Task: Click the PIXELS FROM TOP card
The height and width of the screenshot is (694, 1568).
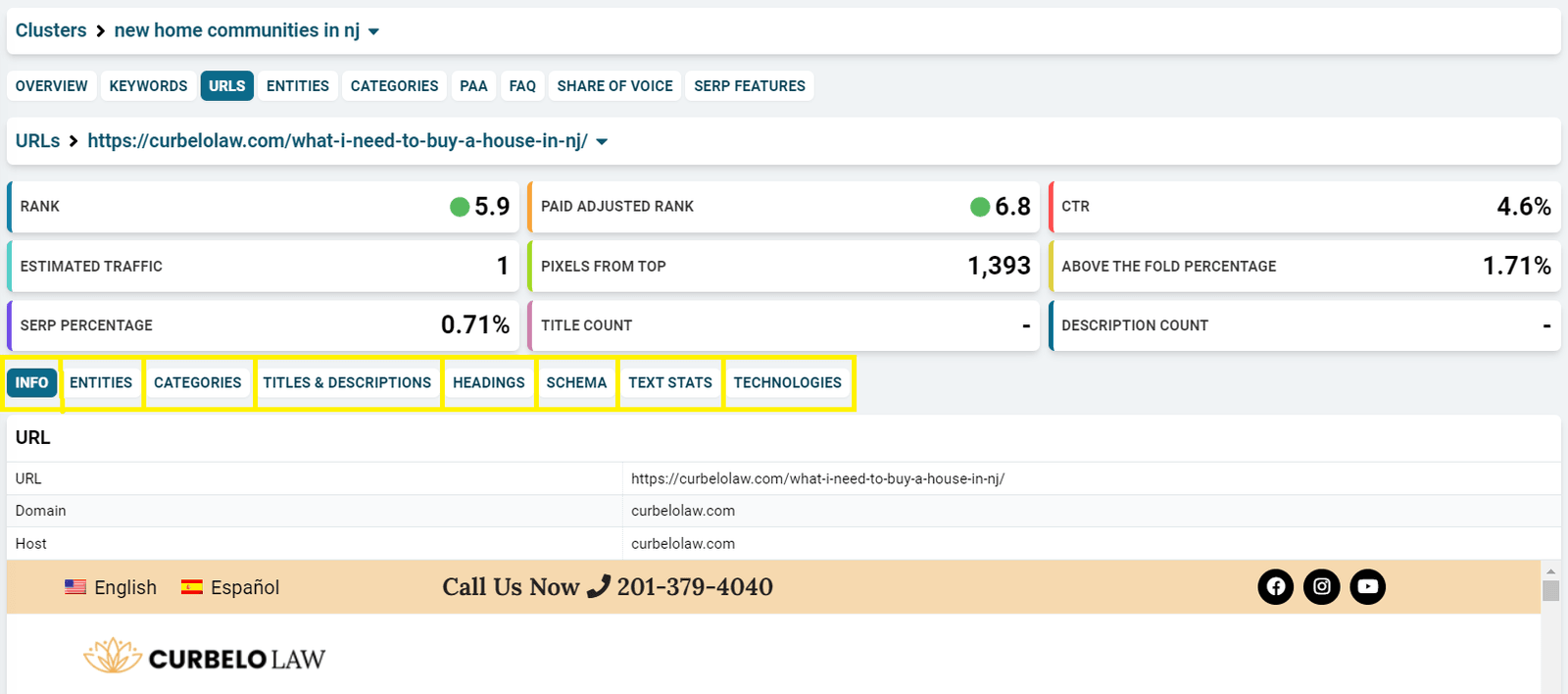Action: pos(784,266)
